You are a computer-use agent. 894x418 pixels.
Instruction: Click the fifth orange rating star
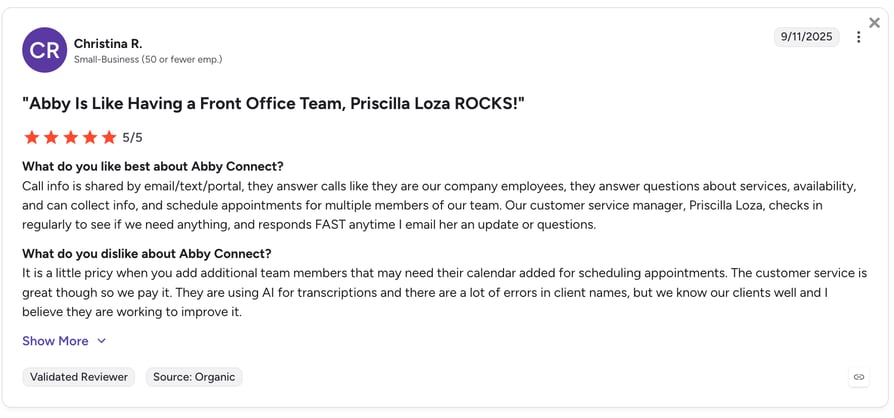tap(109, 137)
